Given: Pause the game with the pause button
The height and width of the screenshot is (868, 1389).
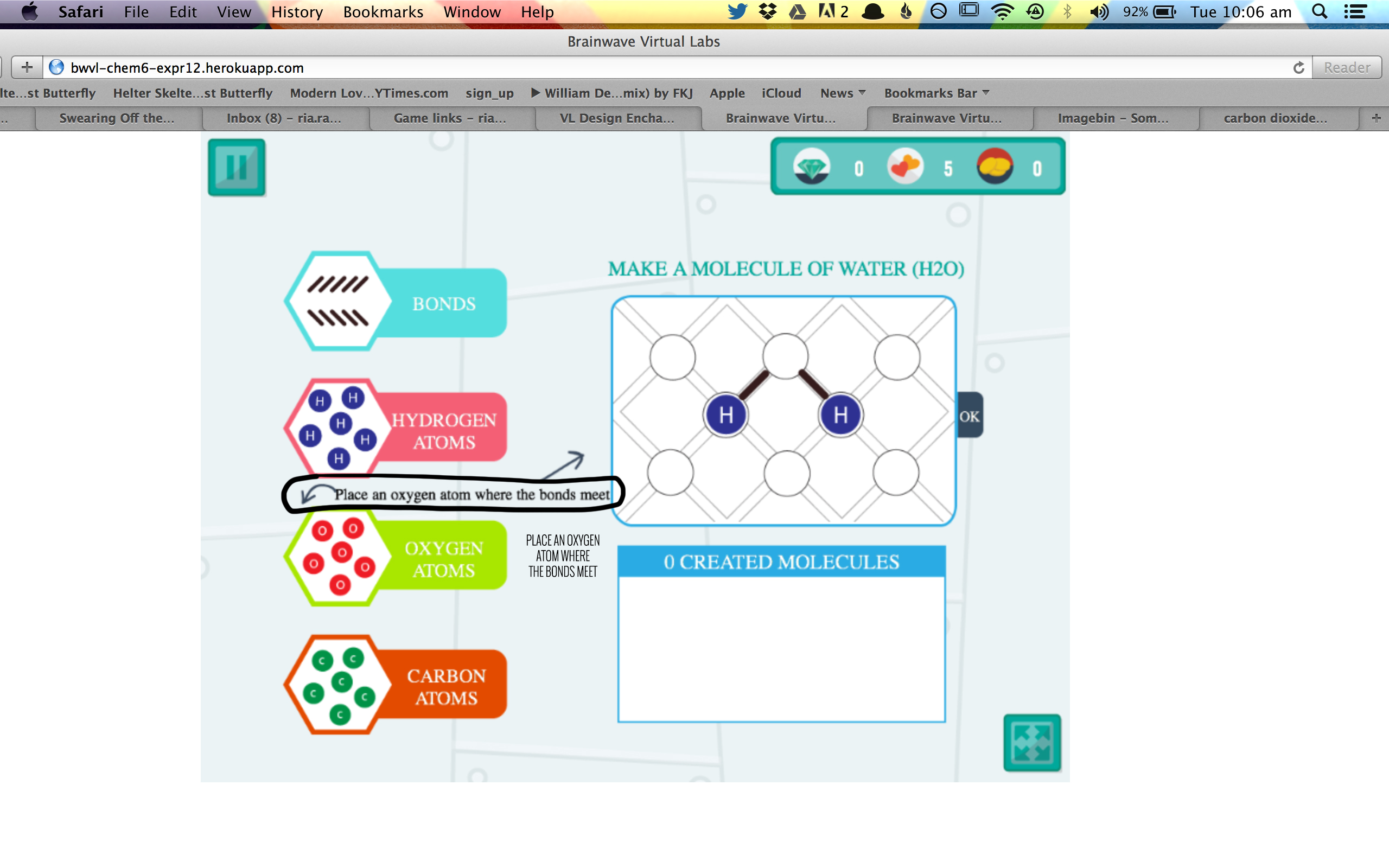Looking at the screenshot, I should 237,167.
